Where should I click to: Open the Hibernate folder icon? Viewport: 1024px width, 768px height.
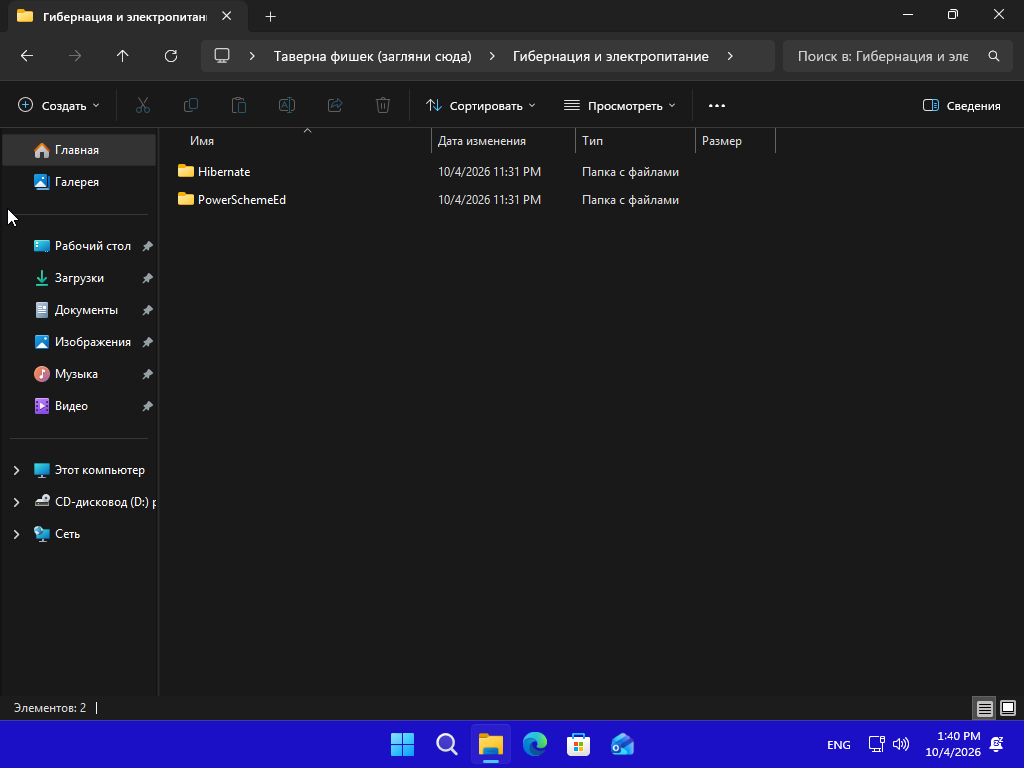(186, 171)
